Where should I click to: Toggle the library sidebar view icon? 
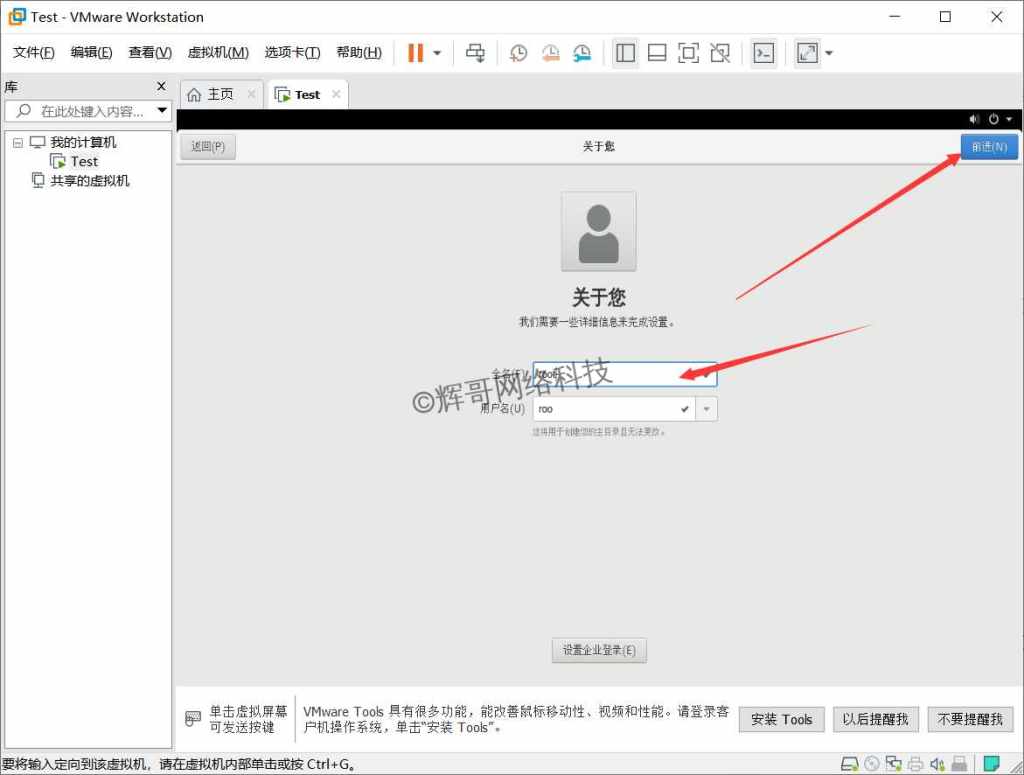[625, 53]
